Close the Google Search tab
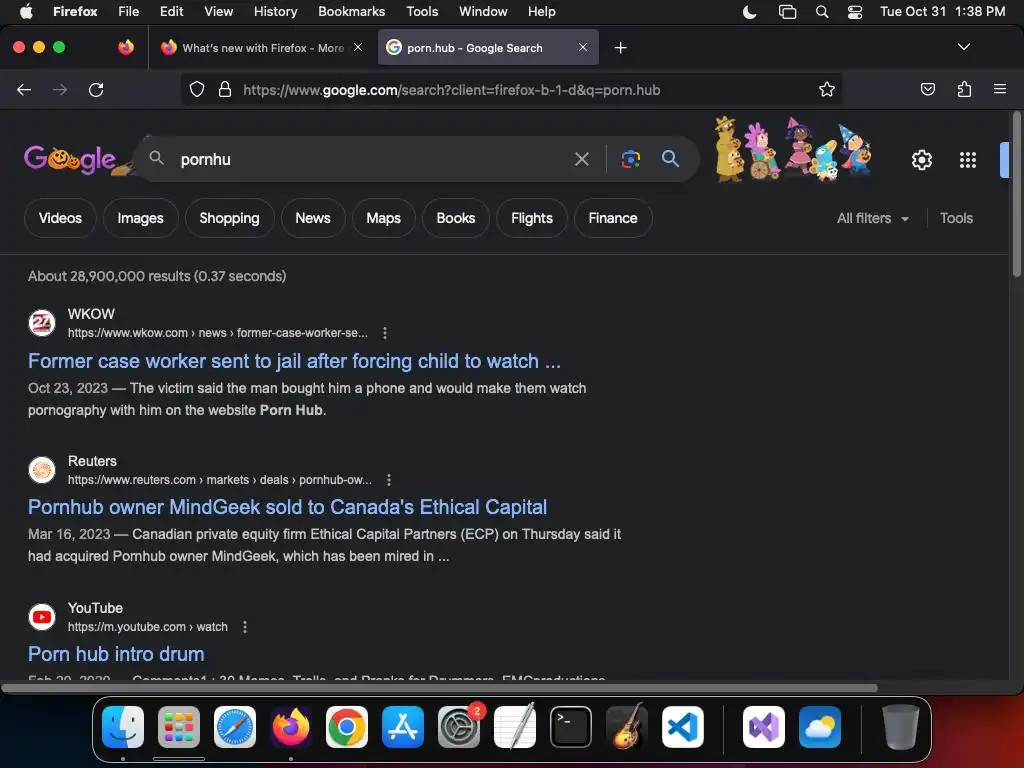 click(x=583, y=47)
